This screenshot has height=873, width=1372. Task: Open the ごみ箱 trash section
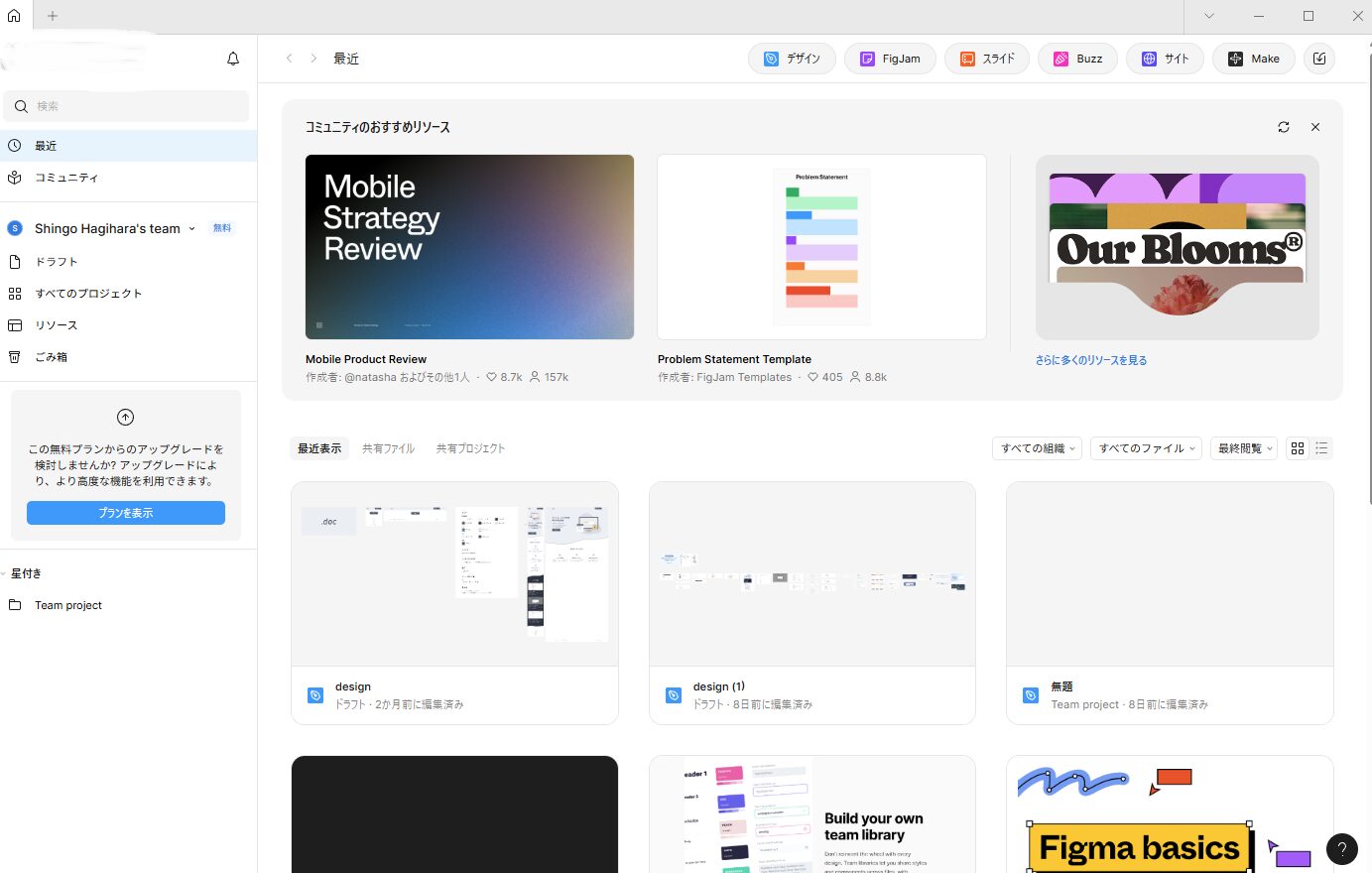(51, 357)
